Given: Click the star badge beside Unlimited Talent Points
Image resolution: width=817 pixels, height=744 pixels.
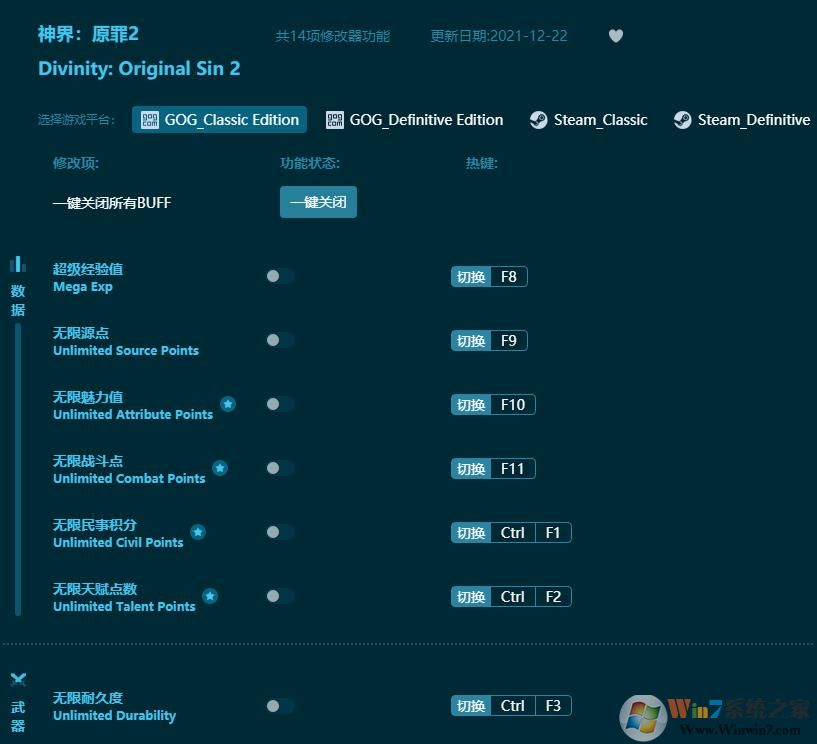Looking at the screenshot, I should point(210,596).
